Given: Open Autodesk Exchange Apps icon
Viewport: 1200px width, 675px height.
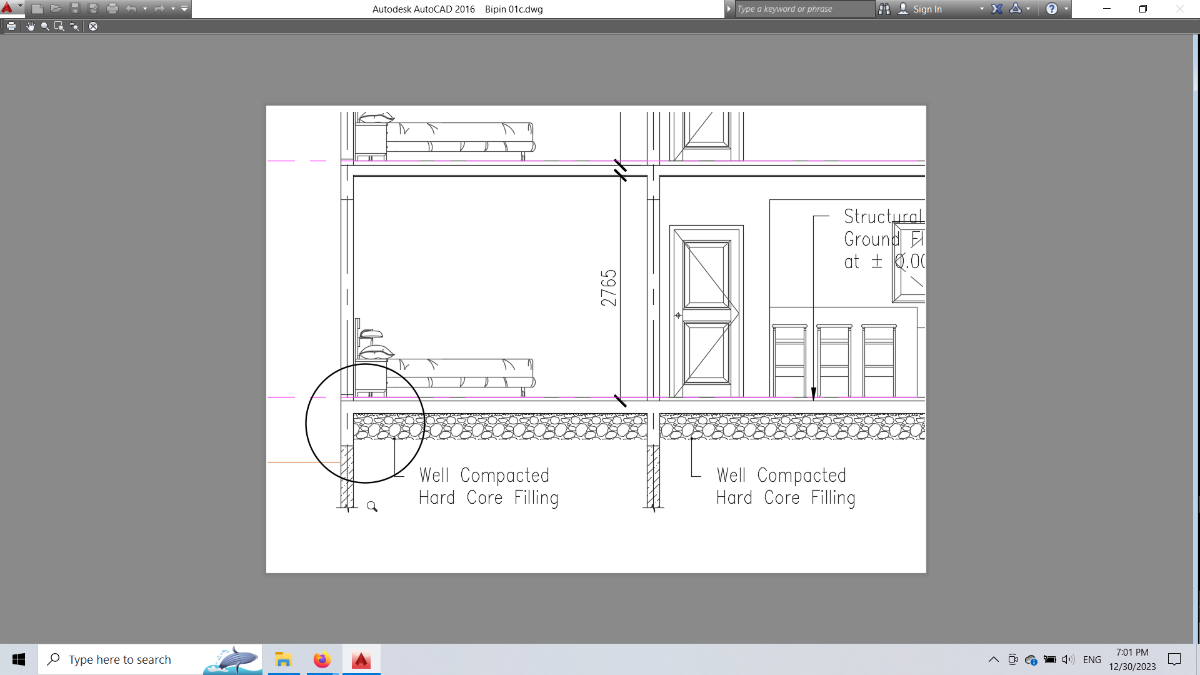Looking at the screenshot, I should [x=997, y=9].
